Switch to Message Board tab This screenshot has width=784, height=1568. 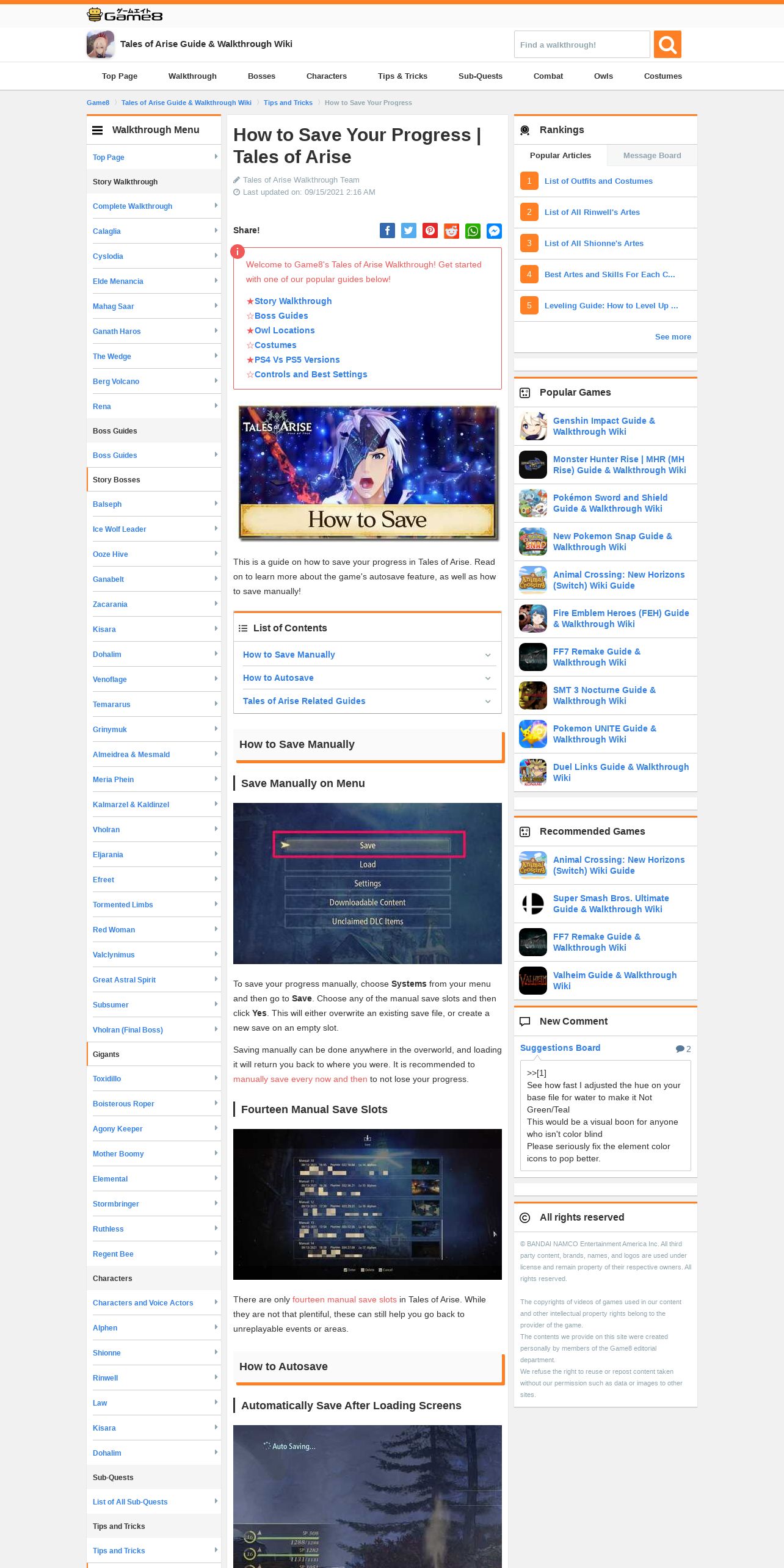(652, 156)
